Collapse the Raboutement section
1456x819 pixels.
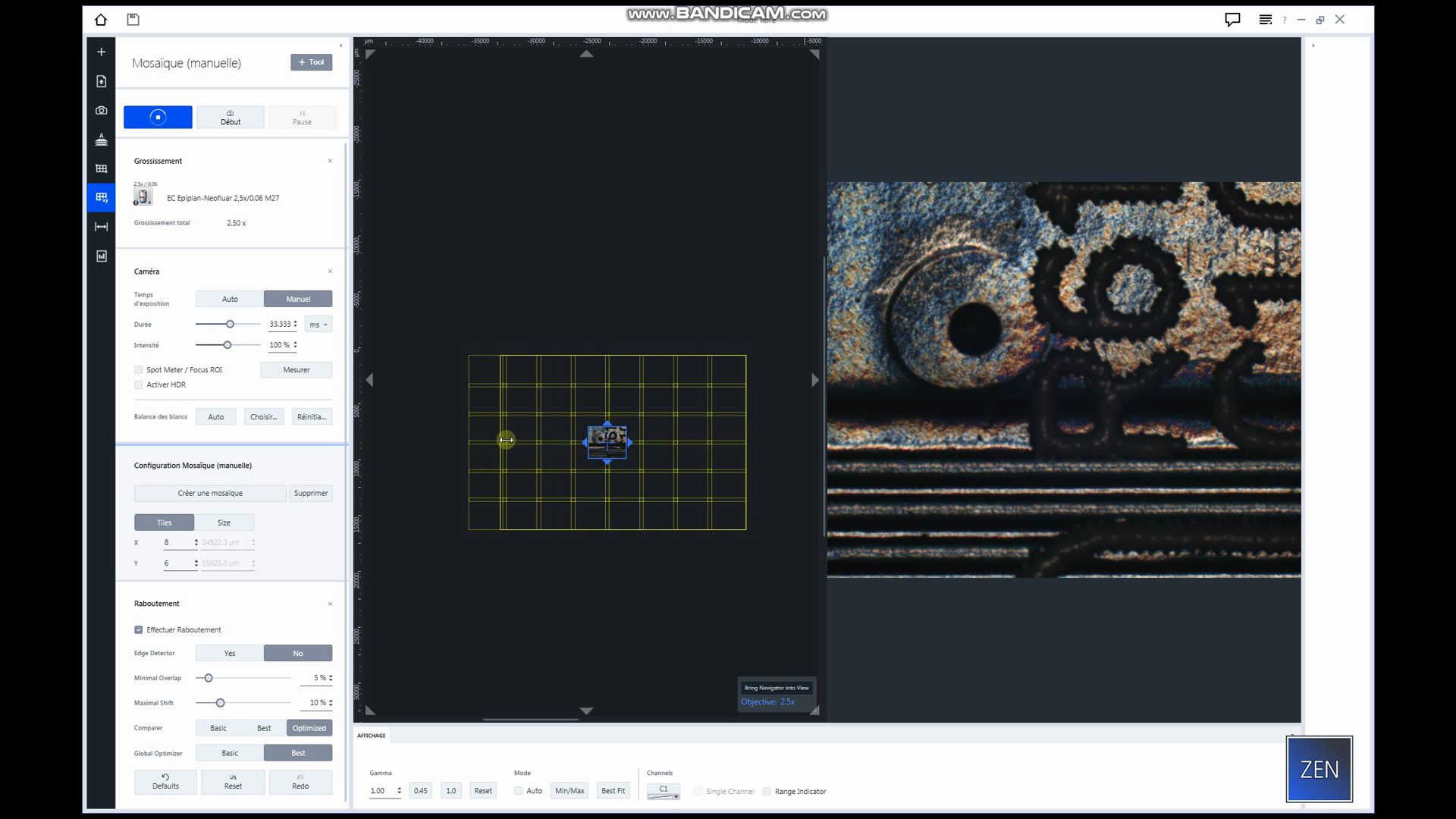[x=330, y=604]
